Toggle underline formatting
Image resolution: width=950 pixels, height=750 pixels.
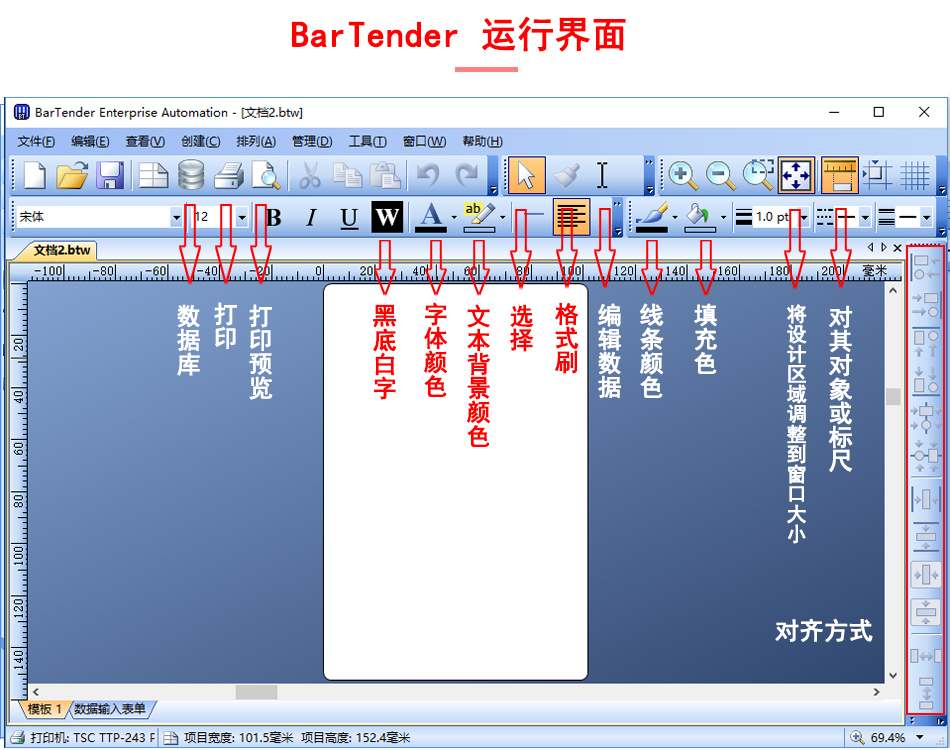coord(349,217)
